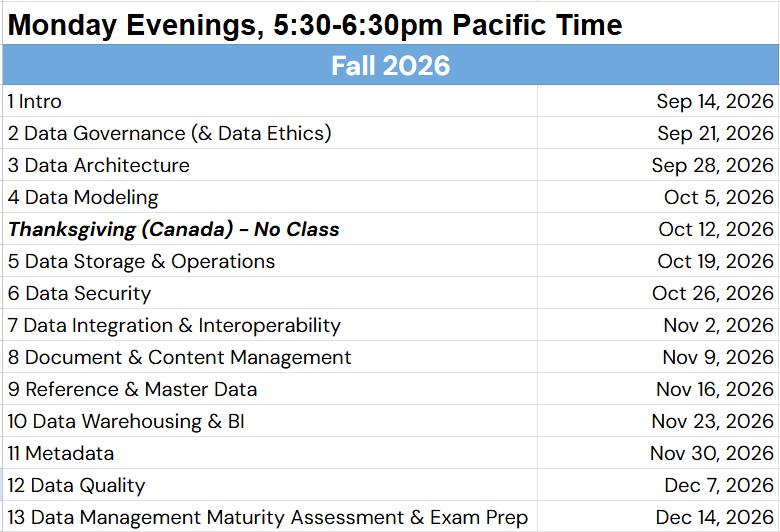780x532 pixels.
Task: Click '8 Document & Content Management' cell
Action: tap(270, 357)
